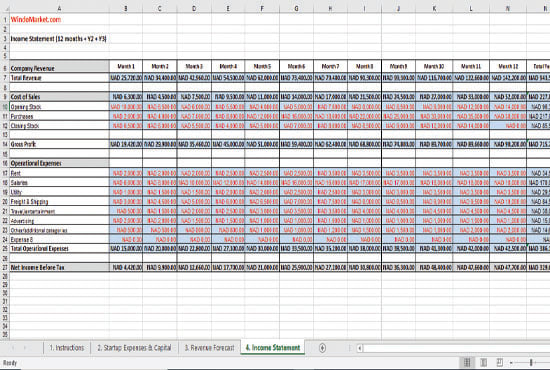Select the Total Operational Expenses label cell
Viewport: 550px width, 370px height.
pyautogui.click(x=59, y=249)
